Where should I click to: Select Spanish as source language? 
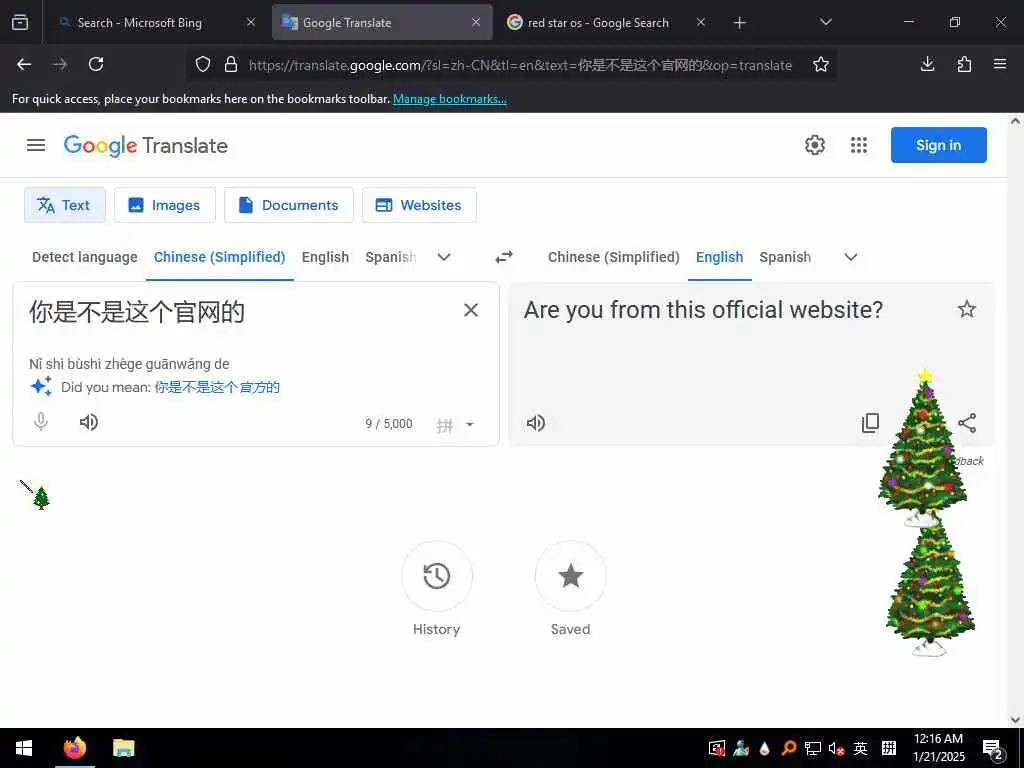(x=391, y=257)
